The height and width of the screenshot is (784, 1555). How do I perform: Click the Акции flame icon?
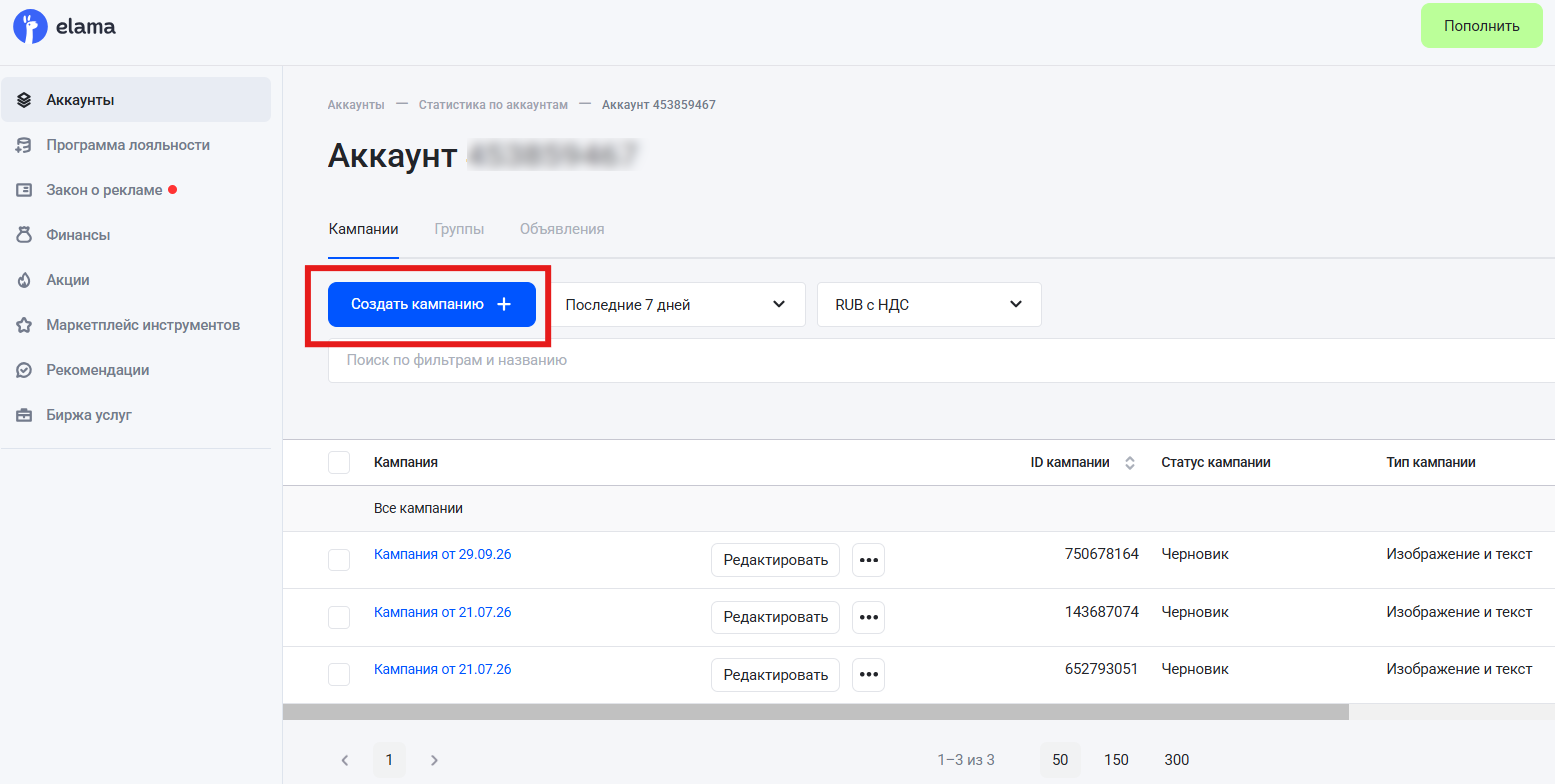click(x=25, y=280)
